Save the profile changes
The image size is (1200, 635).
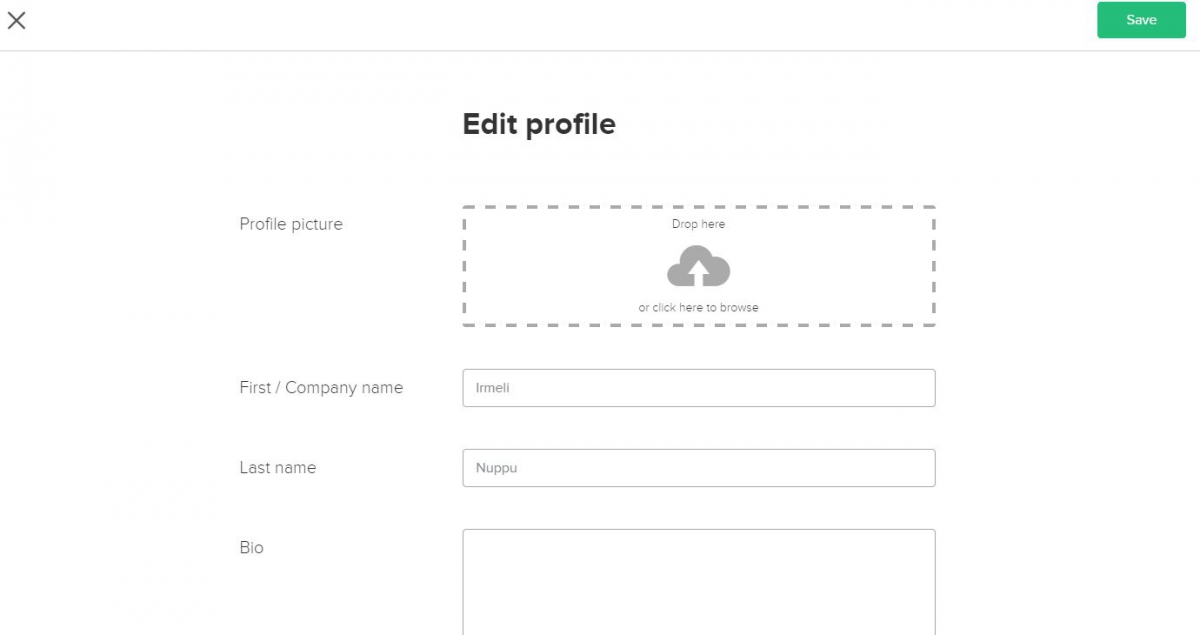(x=1141, y=20)
